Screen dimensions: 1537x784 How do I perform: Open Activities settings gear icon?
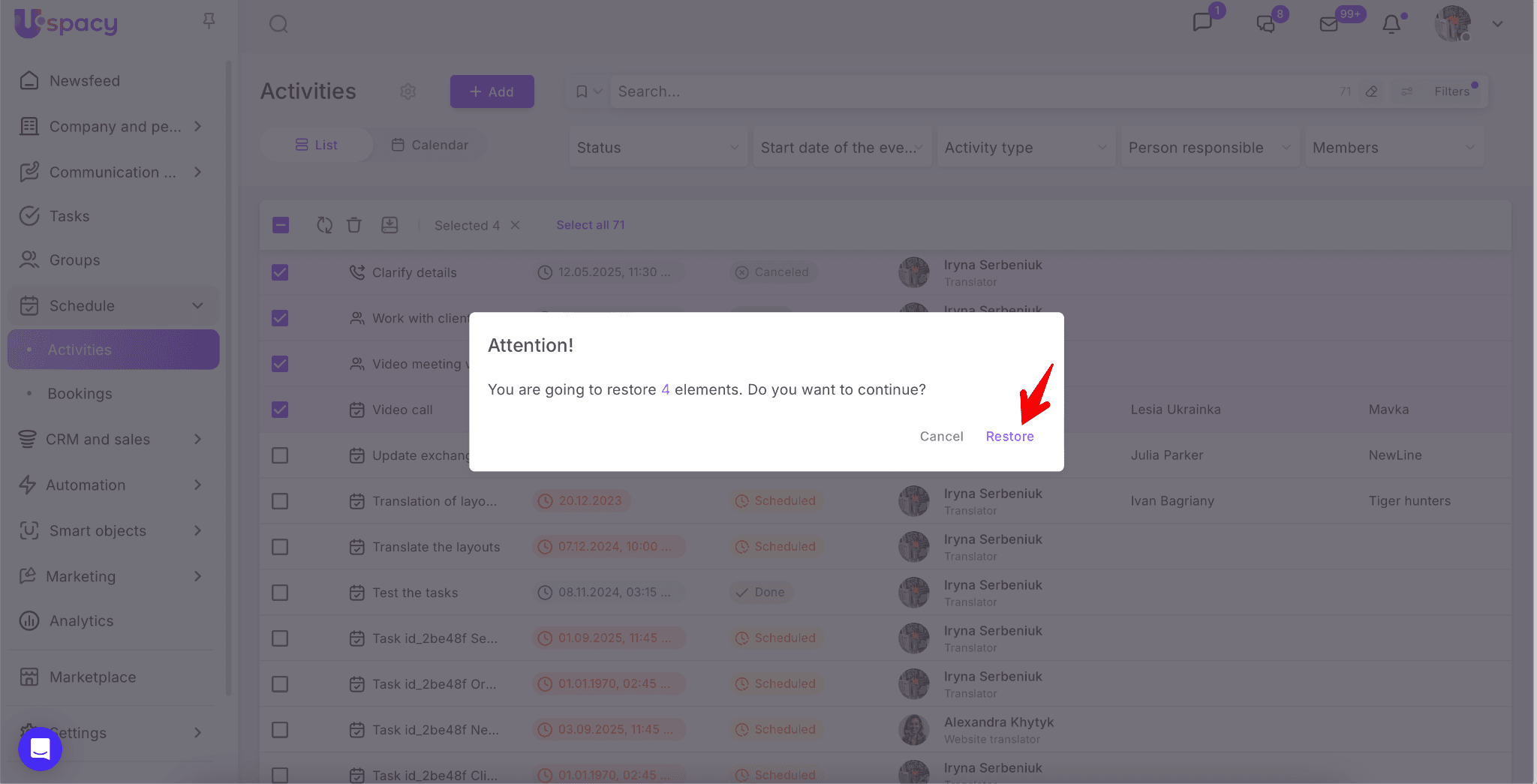[408, 92]
